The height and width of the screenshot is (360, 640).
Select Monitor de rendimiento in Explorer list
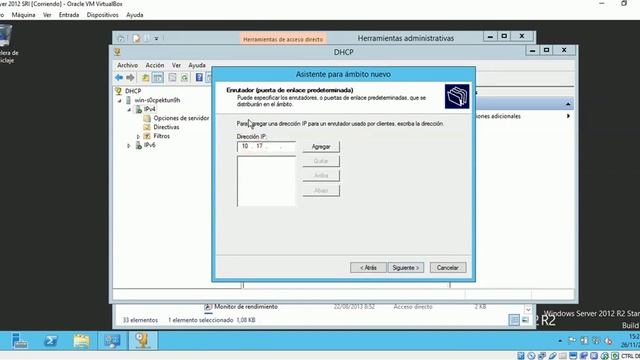coord(246,307)
